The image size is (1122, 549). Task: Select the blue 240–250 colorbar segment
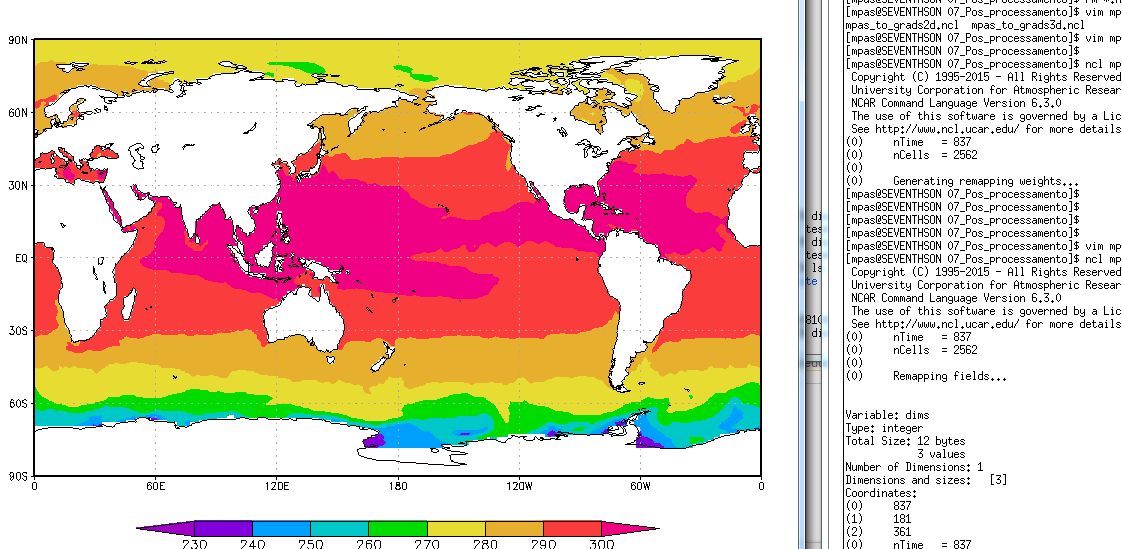coord(281,527)
